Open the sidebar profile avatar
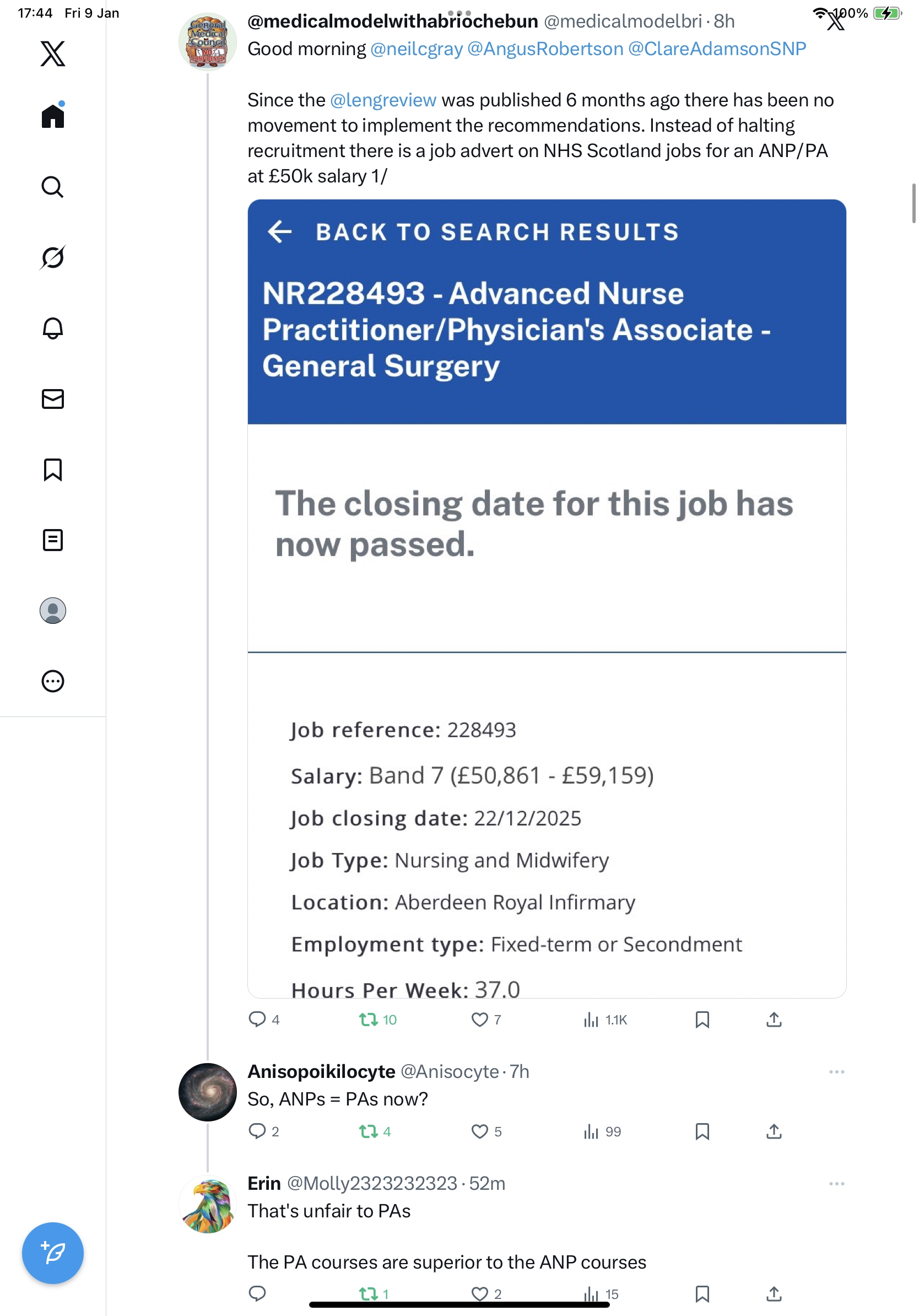 point(53,611)
